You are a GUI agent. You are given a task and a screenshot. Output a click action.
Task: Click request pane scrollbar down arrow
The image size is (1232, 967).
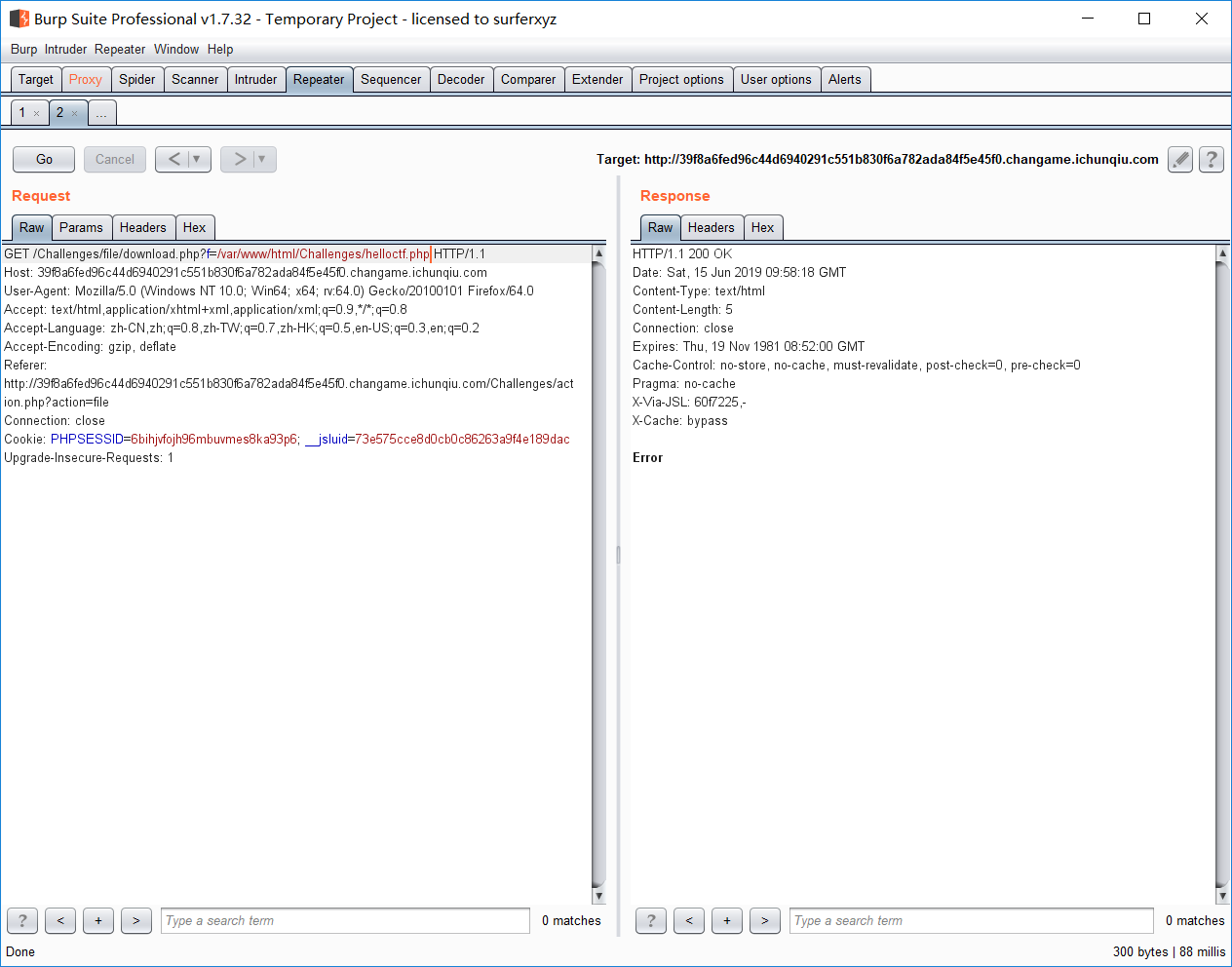598,896
